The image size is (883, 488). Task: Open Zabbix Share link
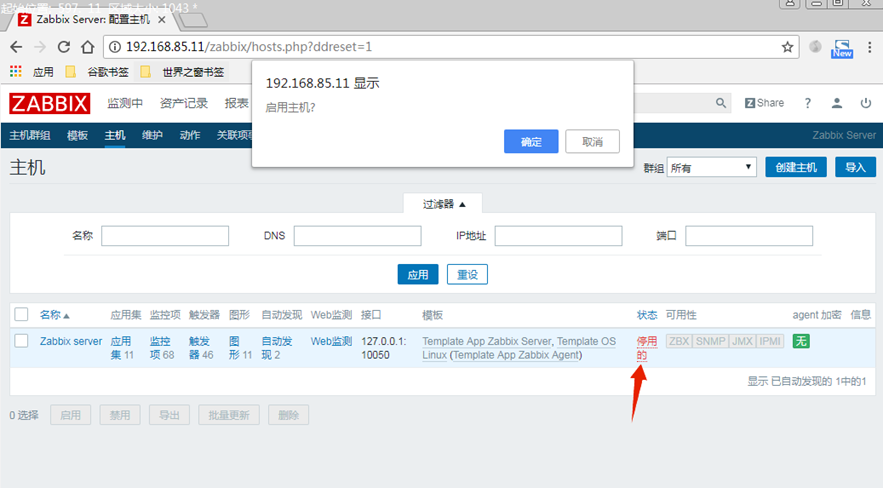pos(764,103)
